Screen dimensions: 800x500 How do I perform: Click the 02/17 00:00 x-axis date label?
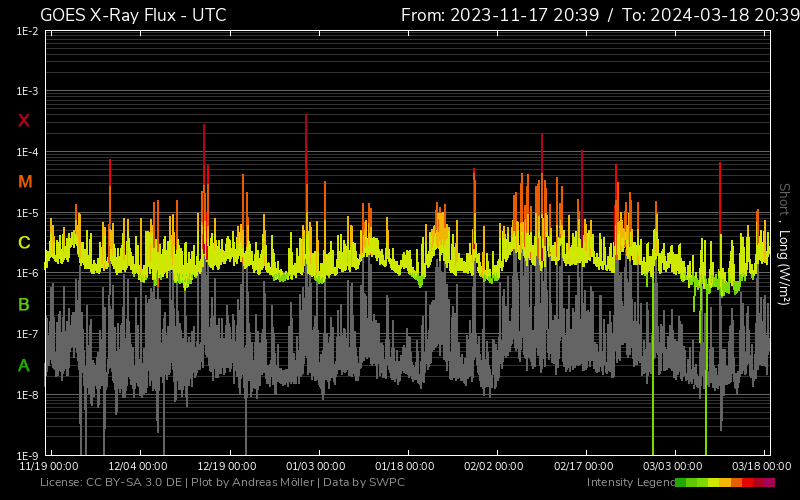click(x=584, y=466)
